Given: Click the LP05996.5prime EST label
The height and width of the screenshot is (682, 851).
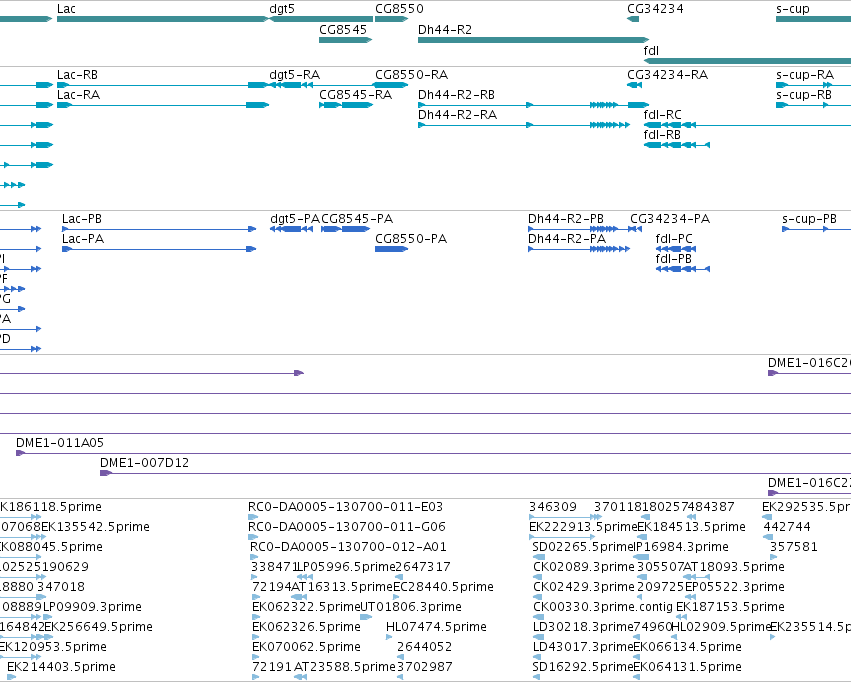Looking at the screenshot, I should coord(347,568).
